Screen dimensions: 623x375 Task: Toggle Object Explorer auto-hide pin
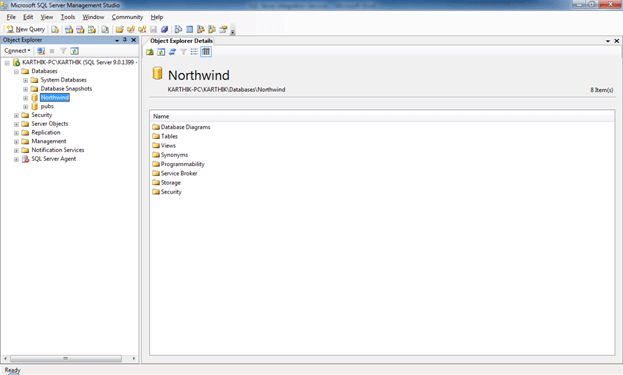click(x=125, y=40)
